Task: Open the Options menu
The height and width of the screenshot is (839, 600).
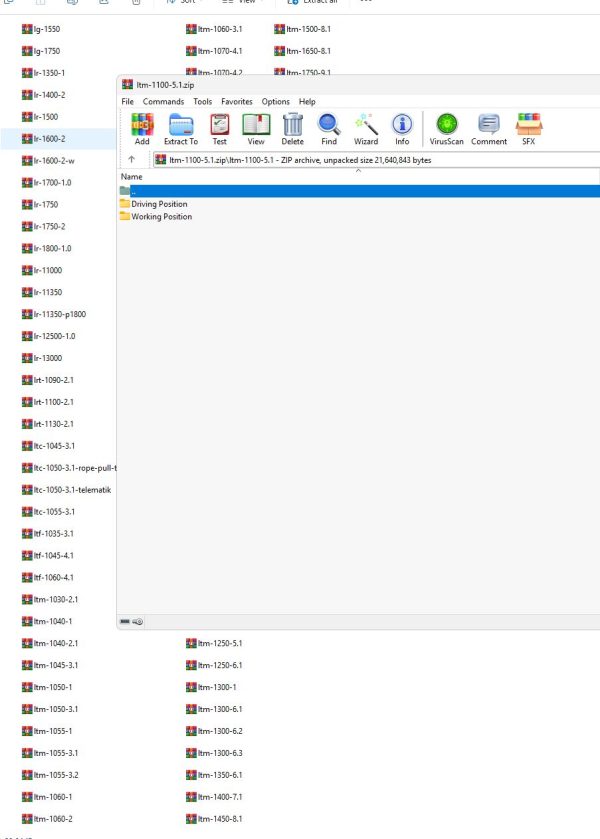Action: (276, 102)
